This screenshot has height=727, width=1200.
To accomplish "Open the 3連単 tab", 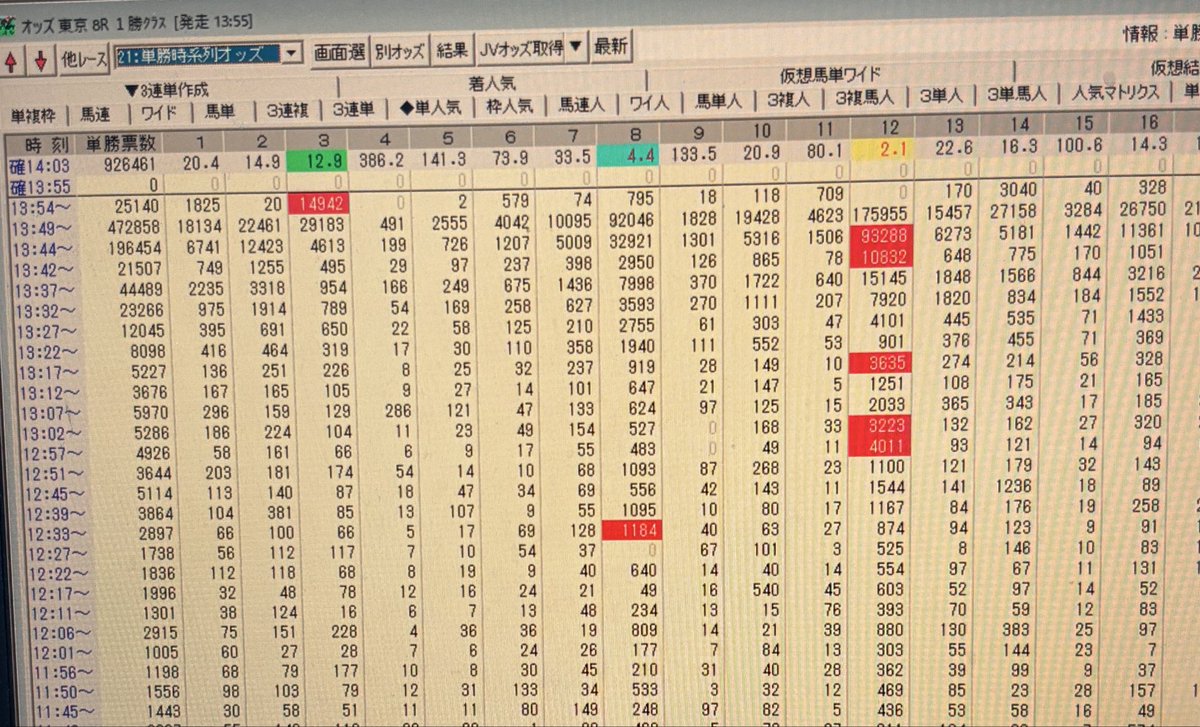I will point(353,109).
